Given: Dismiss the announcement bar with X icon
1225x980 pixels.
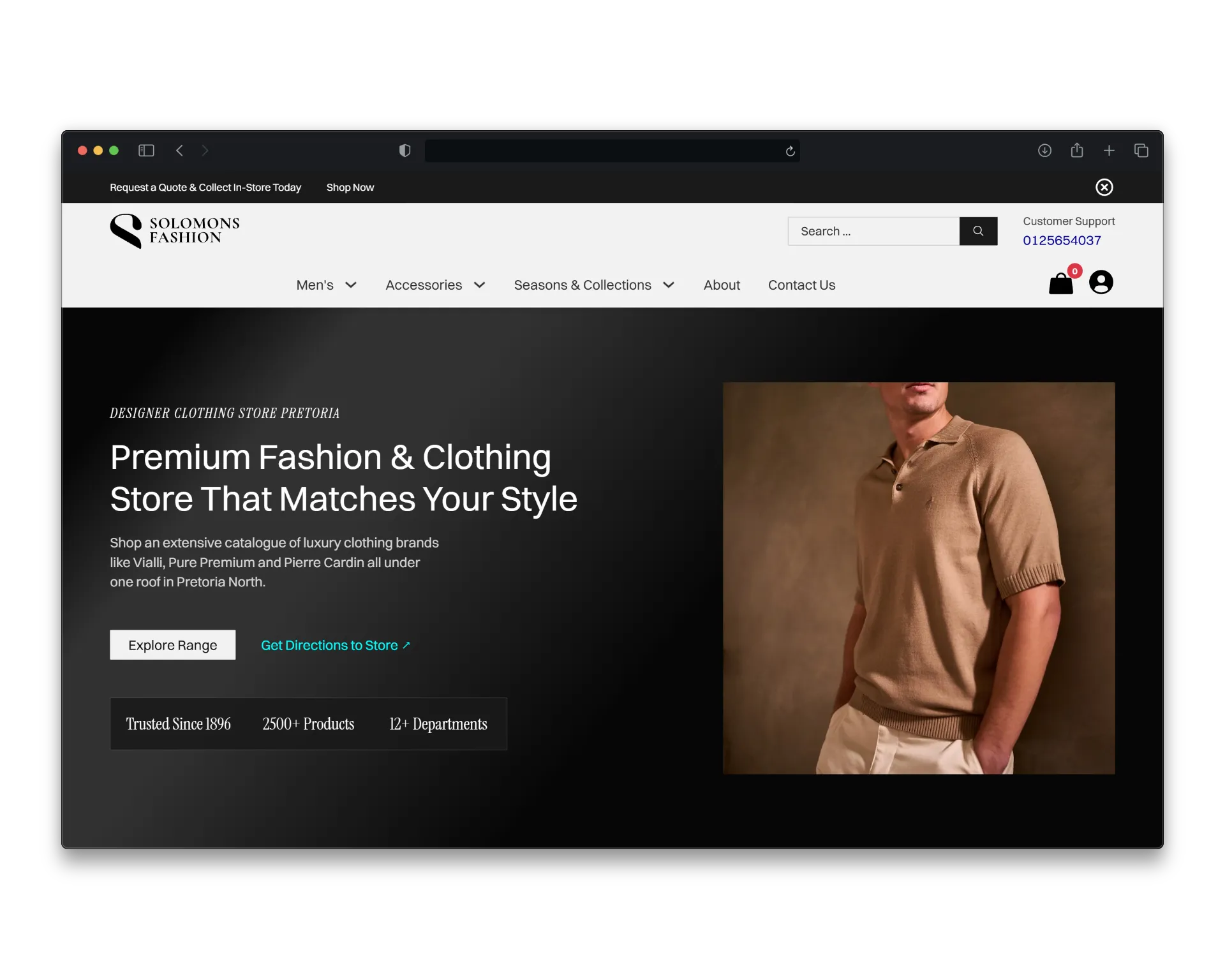Looking at the screenshot, I should [x=1104, y=187].
